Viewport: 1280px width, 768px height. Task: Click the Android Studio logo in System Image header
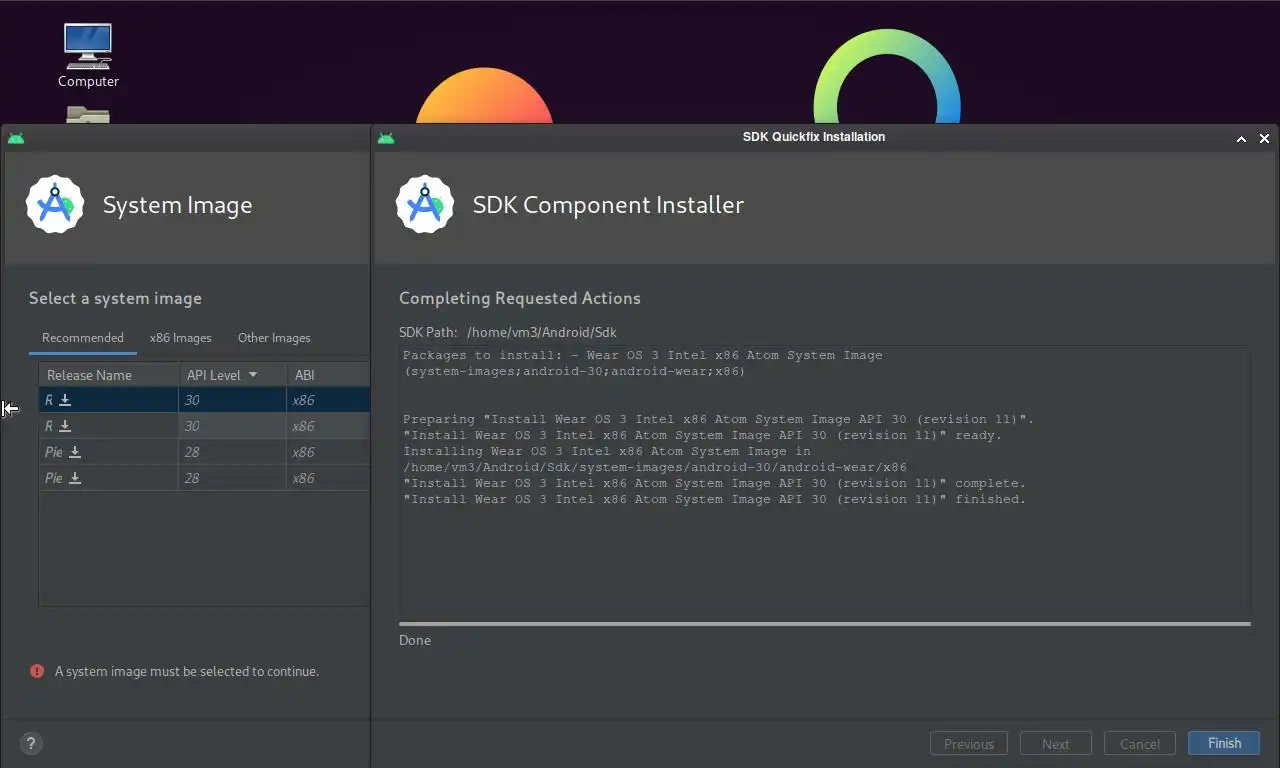pos(55,205)
